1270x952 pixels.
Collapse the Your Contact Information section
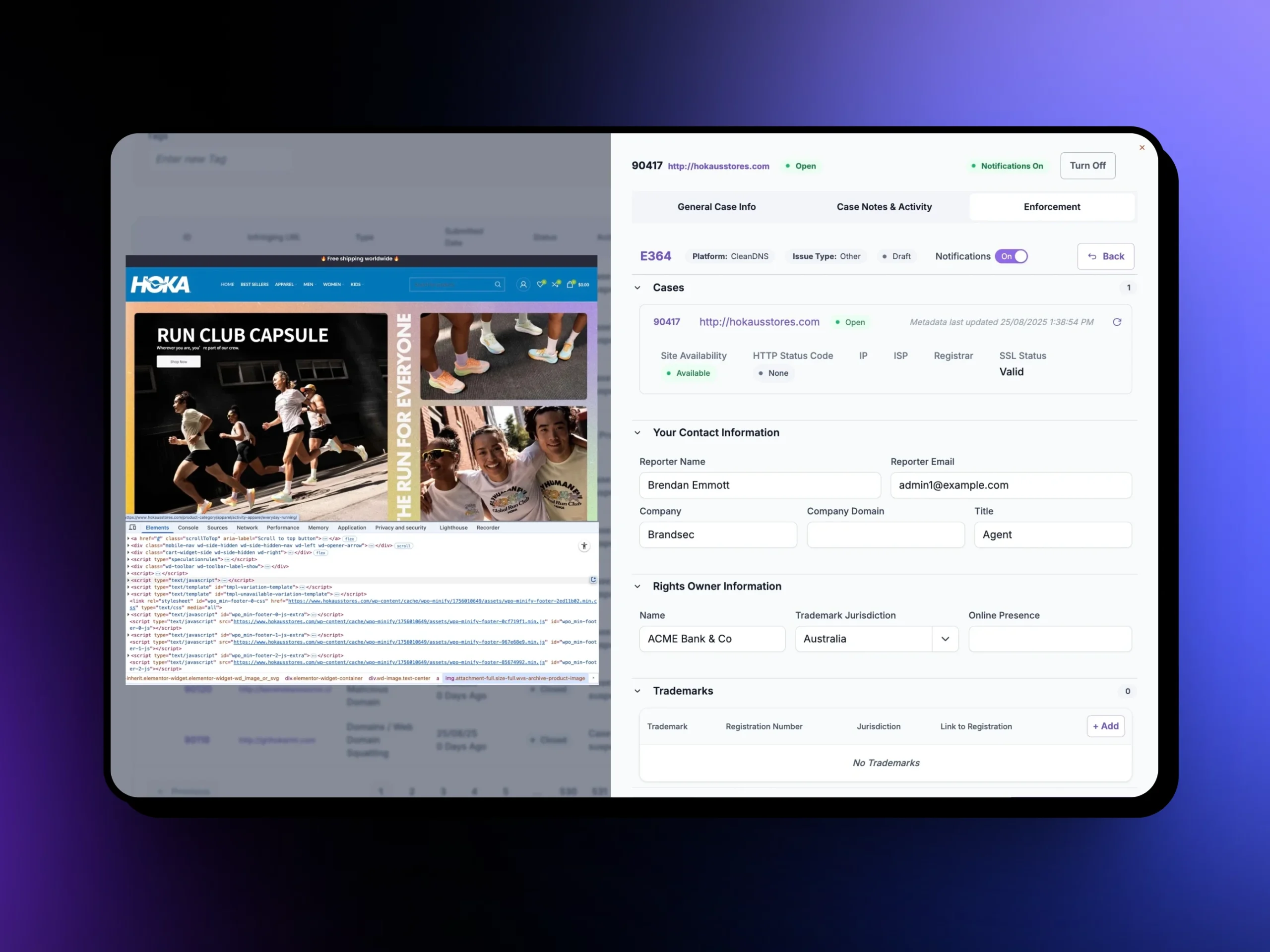637,433
